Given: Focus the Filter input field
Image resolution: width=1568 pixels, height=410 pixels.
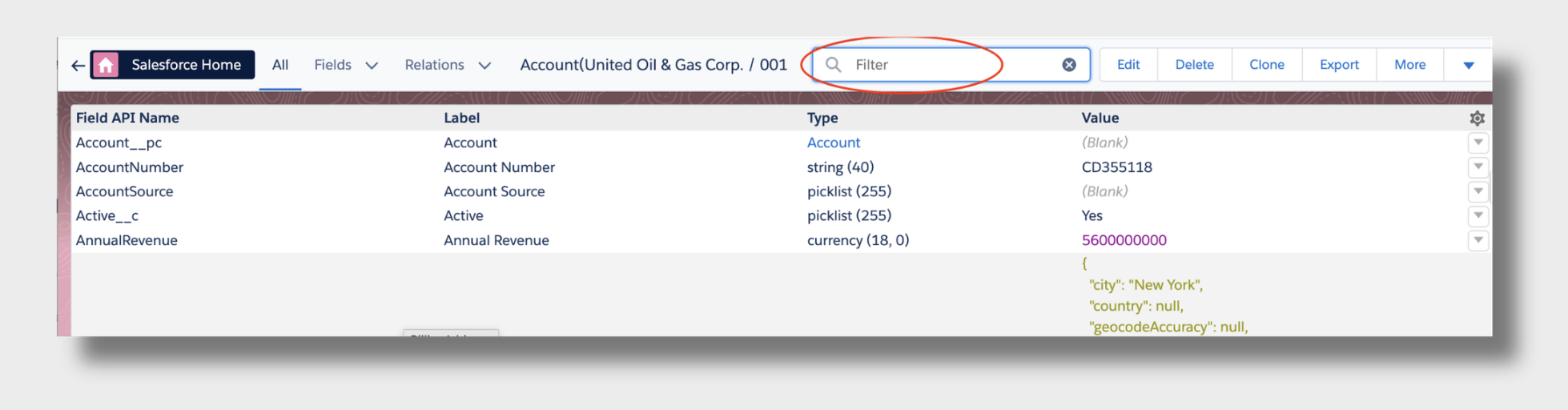Looking at the screenshot, I should point(951,65).
